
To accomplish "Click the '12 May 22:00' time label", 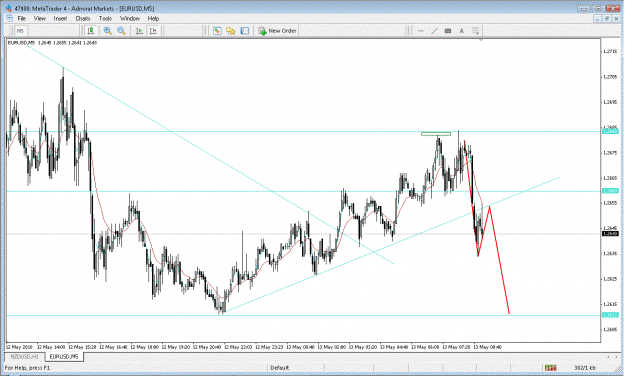I will tap(238, 347).
